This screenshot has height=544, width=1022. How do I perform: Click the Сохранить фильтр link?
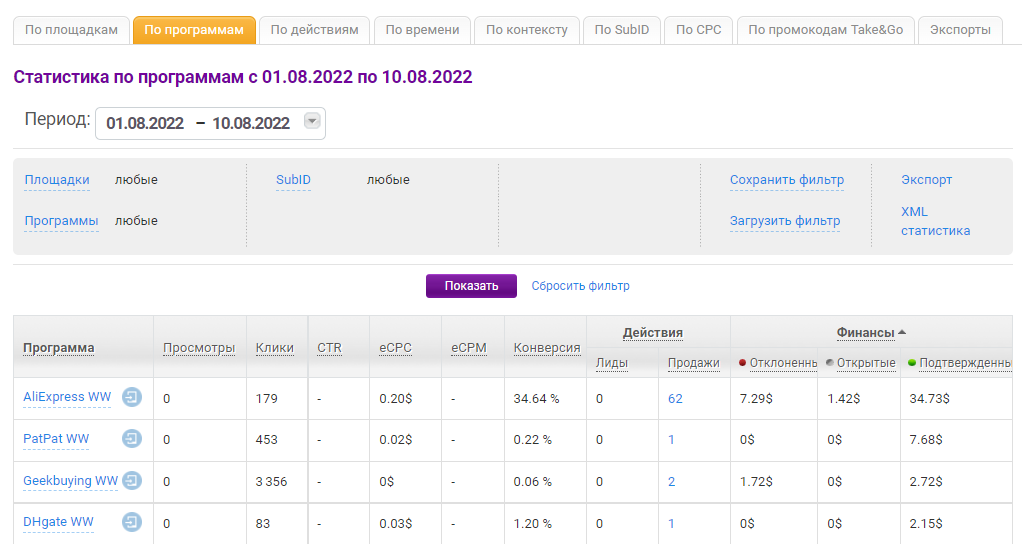(786, 180)
